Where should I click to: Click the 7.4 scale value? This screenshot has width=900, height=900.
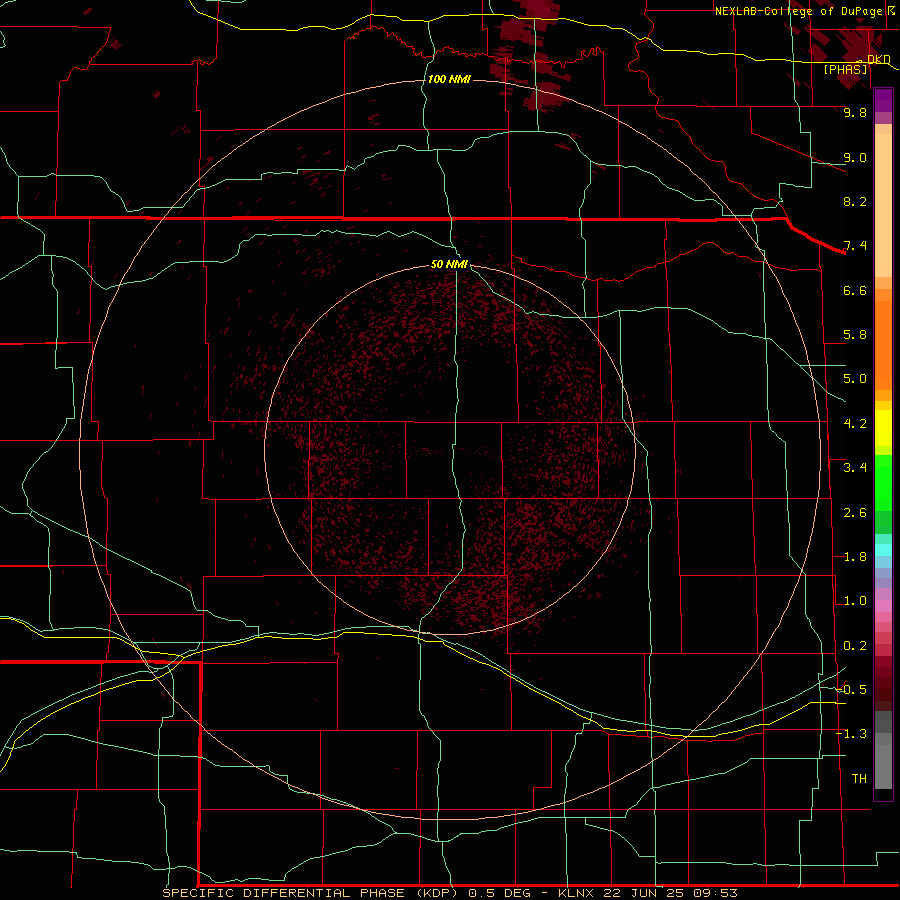tap(855, 246)
